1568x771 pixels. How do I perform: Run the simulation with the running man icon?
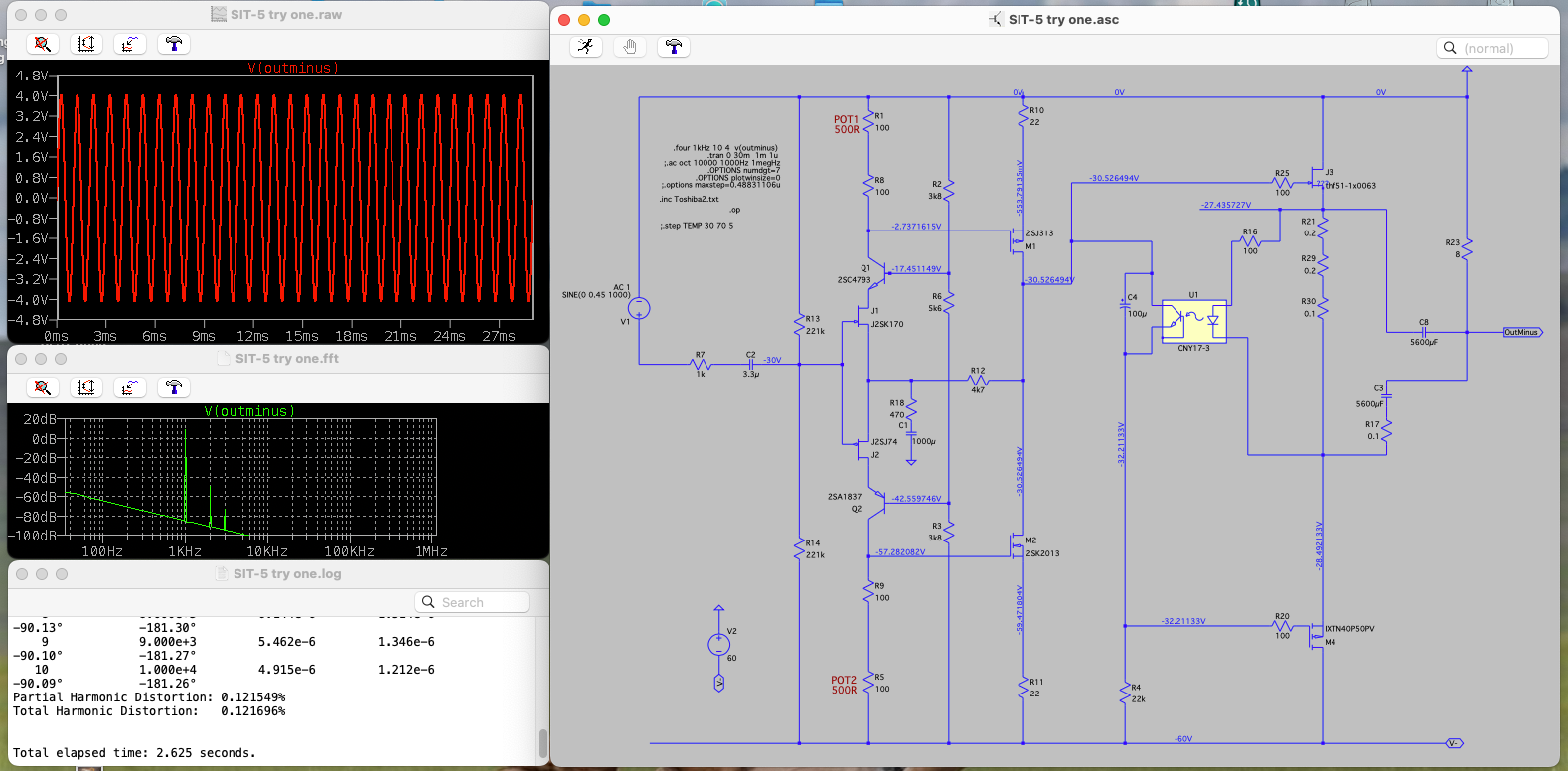586,47
